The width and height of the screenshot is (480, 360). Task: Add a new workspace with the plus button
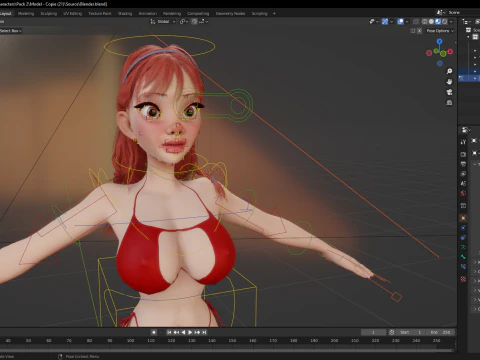tap(274, 14)
